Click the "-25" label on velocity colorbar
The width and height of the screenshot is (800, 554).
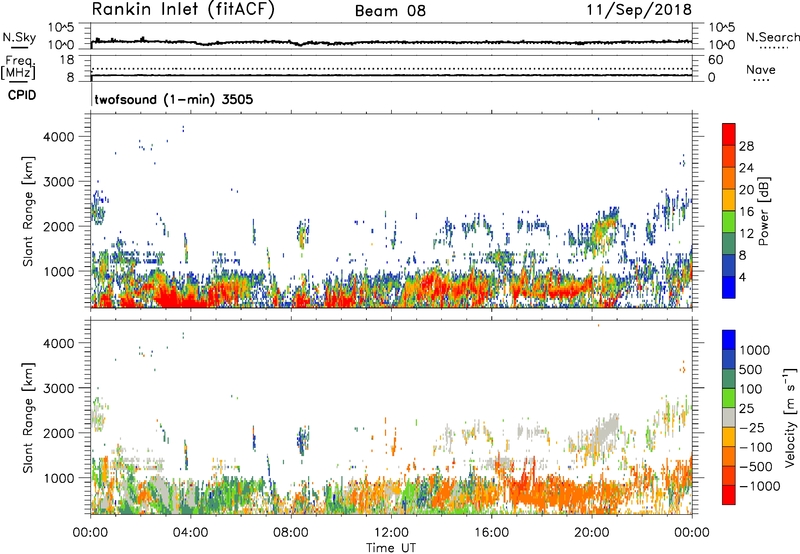(x=752, y=427)
